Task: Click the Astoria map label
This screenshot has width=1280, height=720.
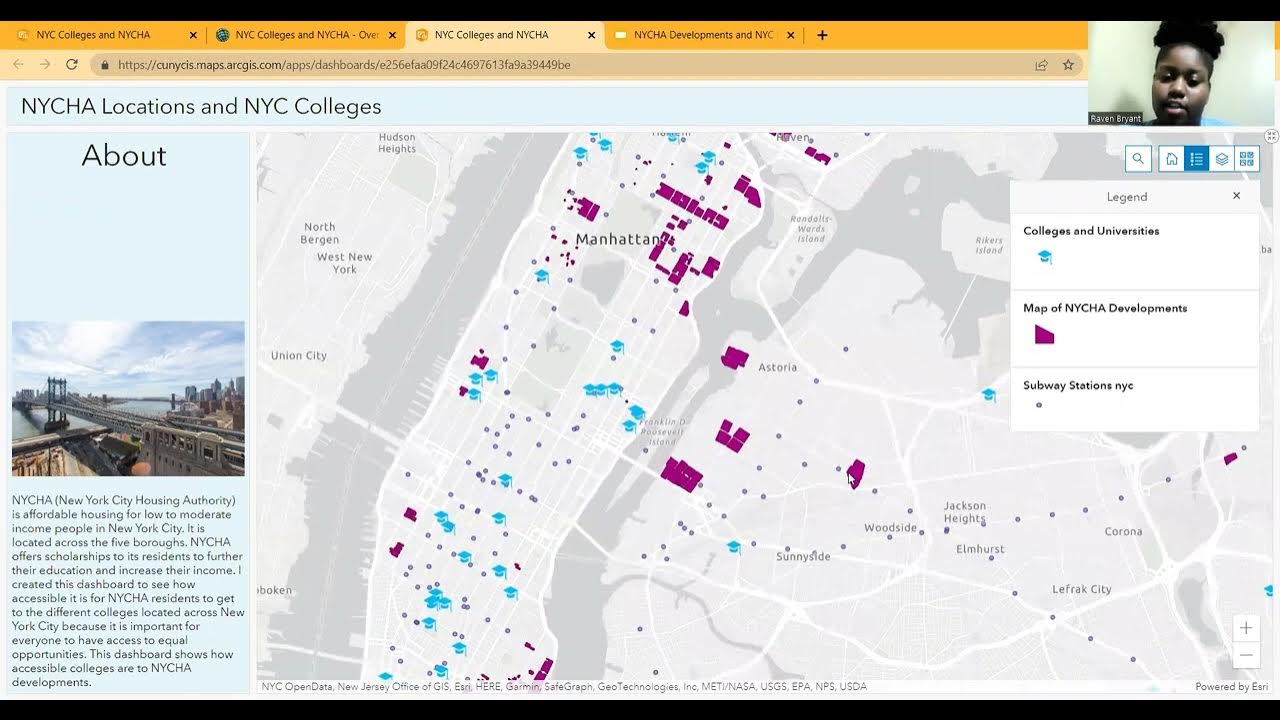Action: pos(778,367)
